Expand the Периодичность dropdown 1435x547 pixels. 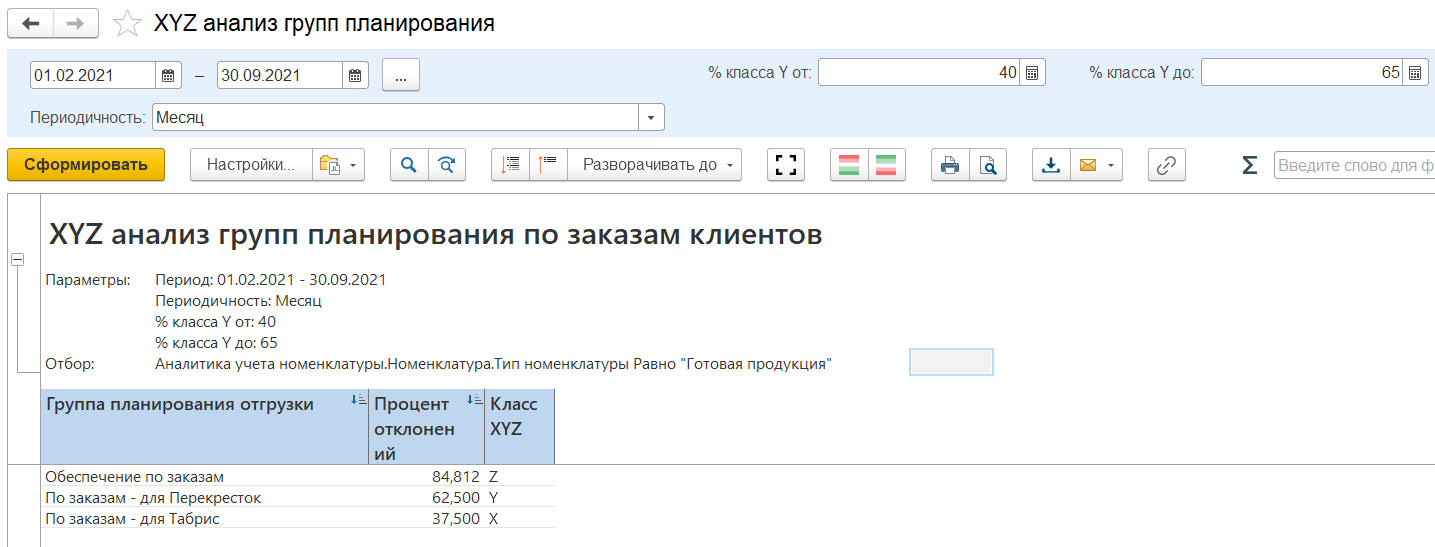651,118
